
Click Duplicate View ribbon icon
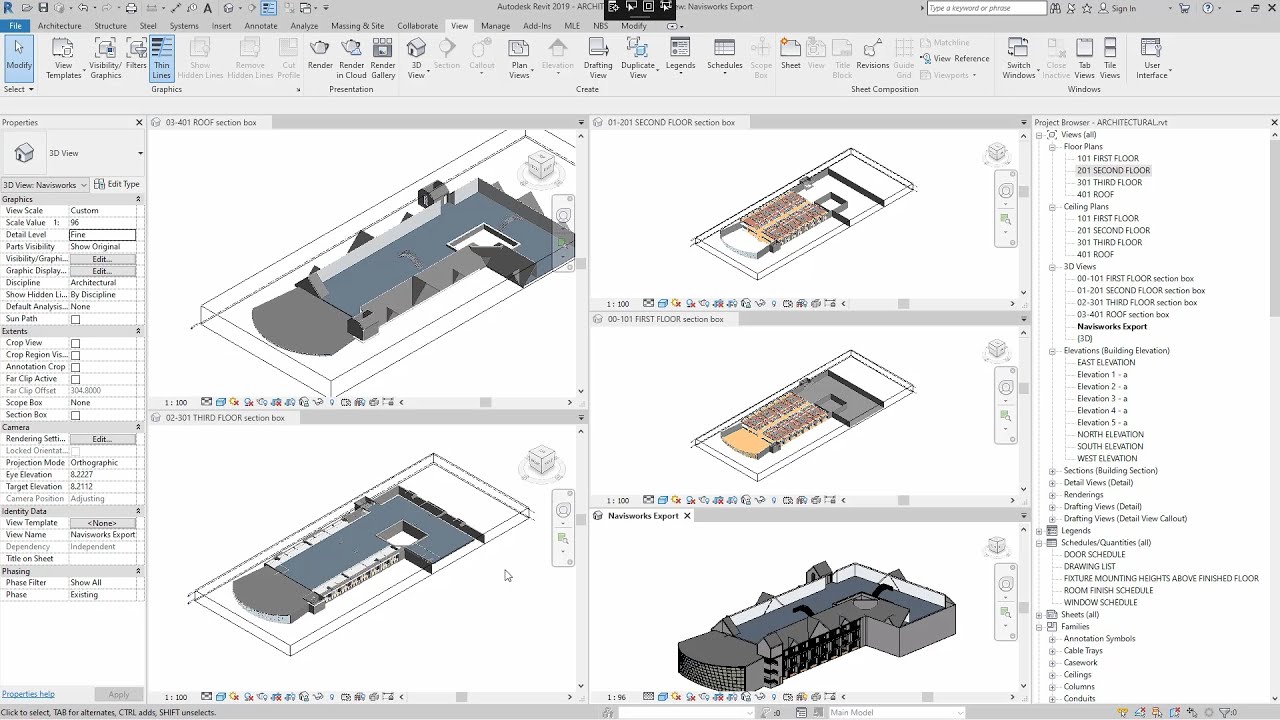638,58
